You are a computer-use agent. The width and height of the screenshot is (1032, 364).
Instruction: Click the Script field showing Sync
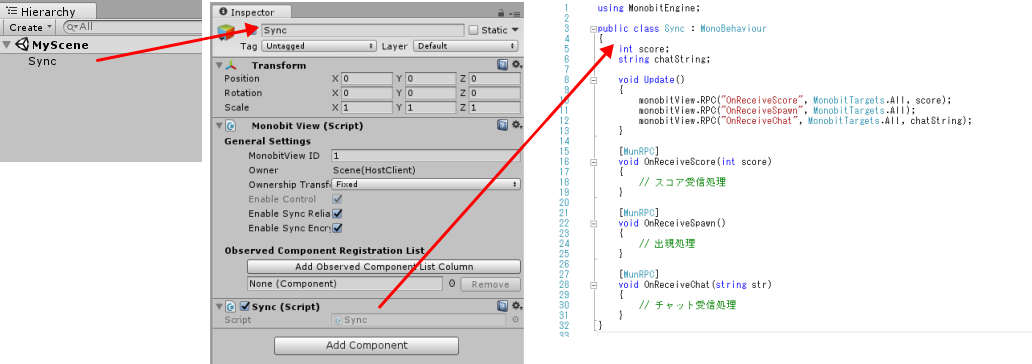pos(419,320)
